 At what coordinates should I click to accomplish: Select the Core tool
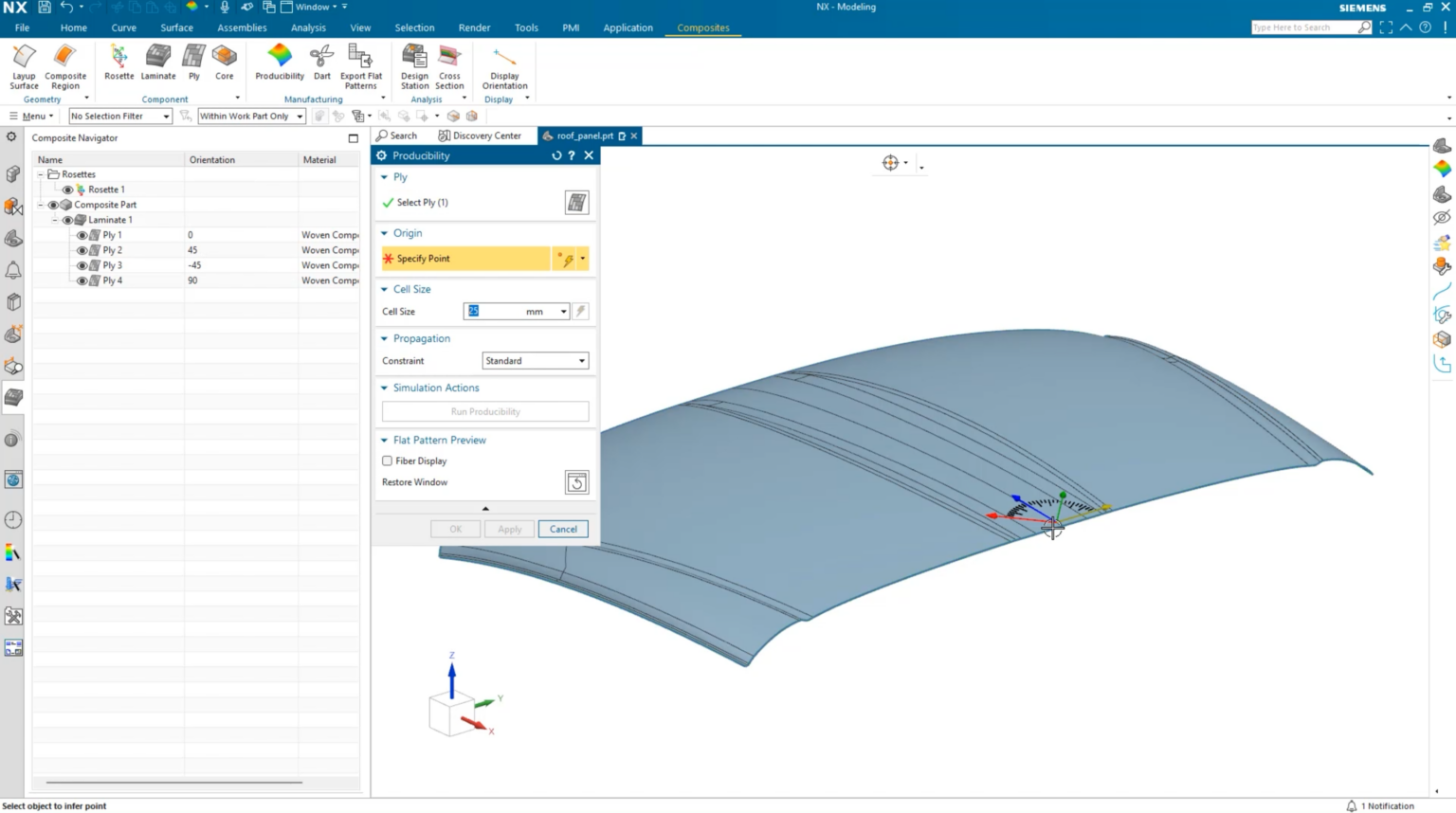(x=224, y=64)
